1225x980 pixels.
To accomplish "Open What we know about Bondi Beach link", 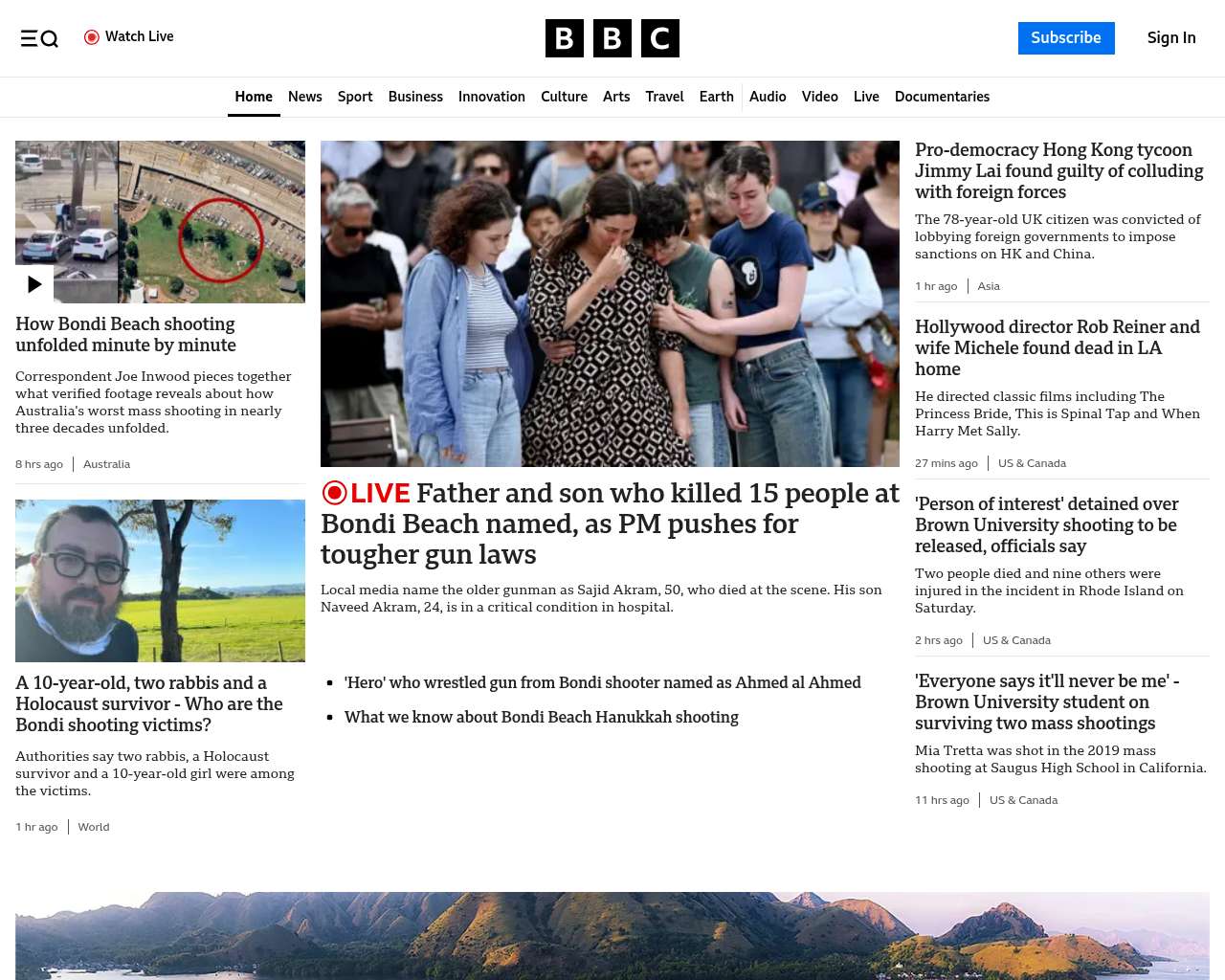I will click(541, 717).
